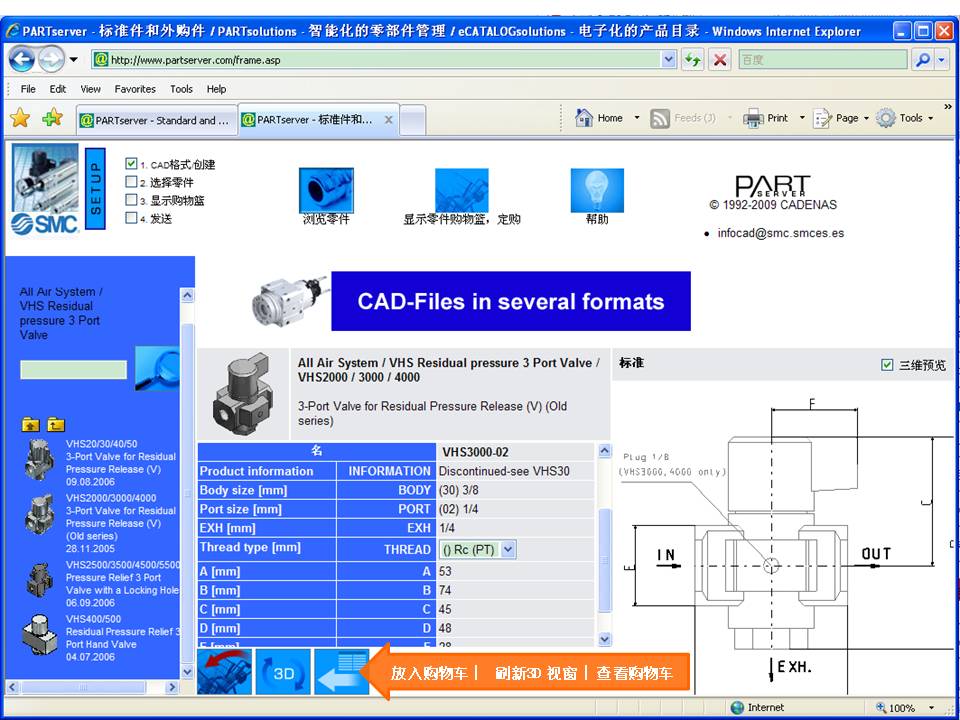The height and width of the screenshot is (720, 960).
Task: Expand the search provider dropdown arrow
Action: tap(942, 60)
